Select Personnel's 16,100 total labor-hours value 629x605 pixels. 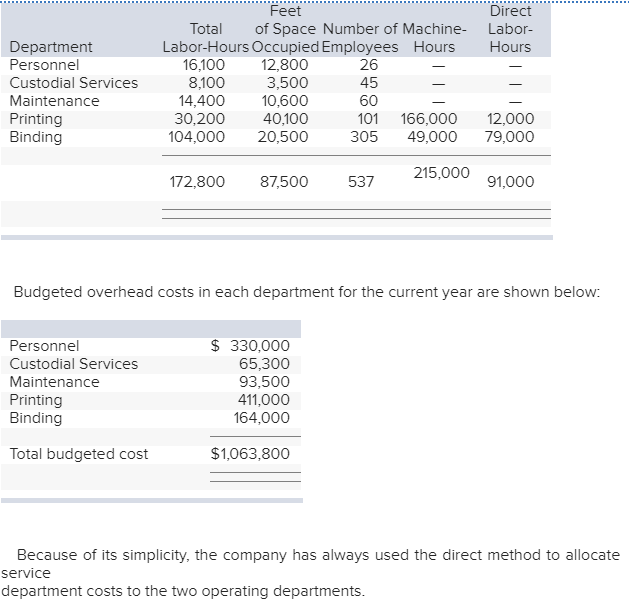[x=204, y=65]
